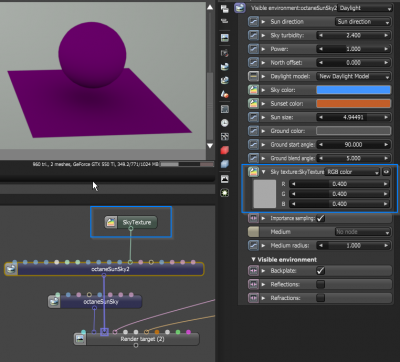Uncheck the Backplate checkbox
The width and height of the screenshot is (400, 362).
click(x=320, y=271)
